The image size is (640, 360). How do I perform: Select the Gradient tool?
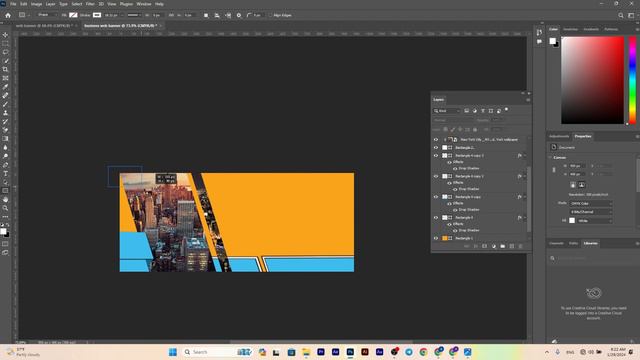(x=5, y=139)
